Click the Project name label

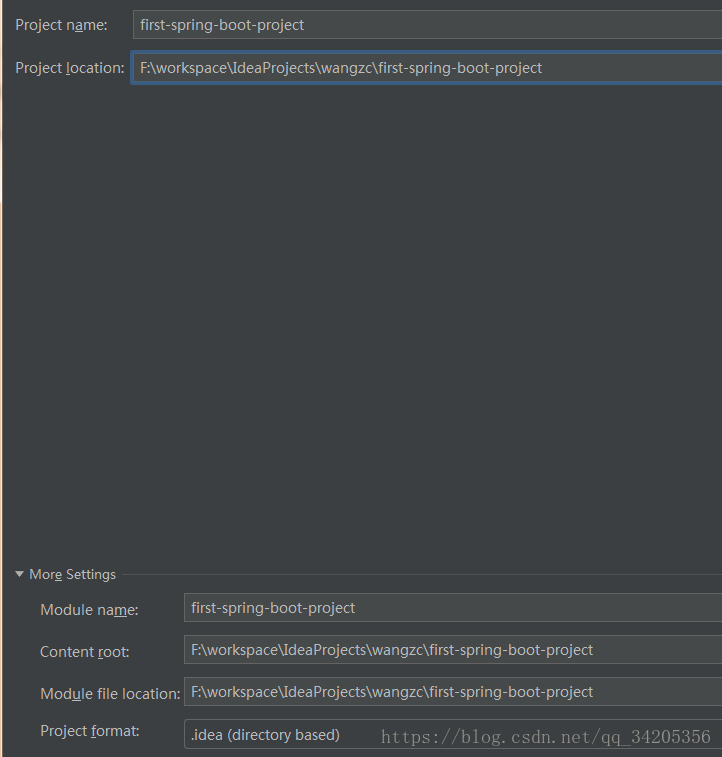61,25
